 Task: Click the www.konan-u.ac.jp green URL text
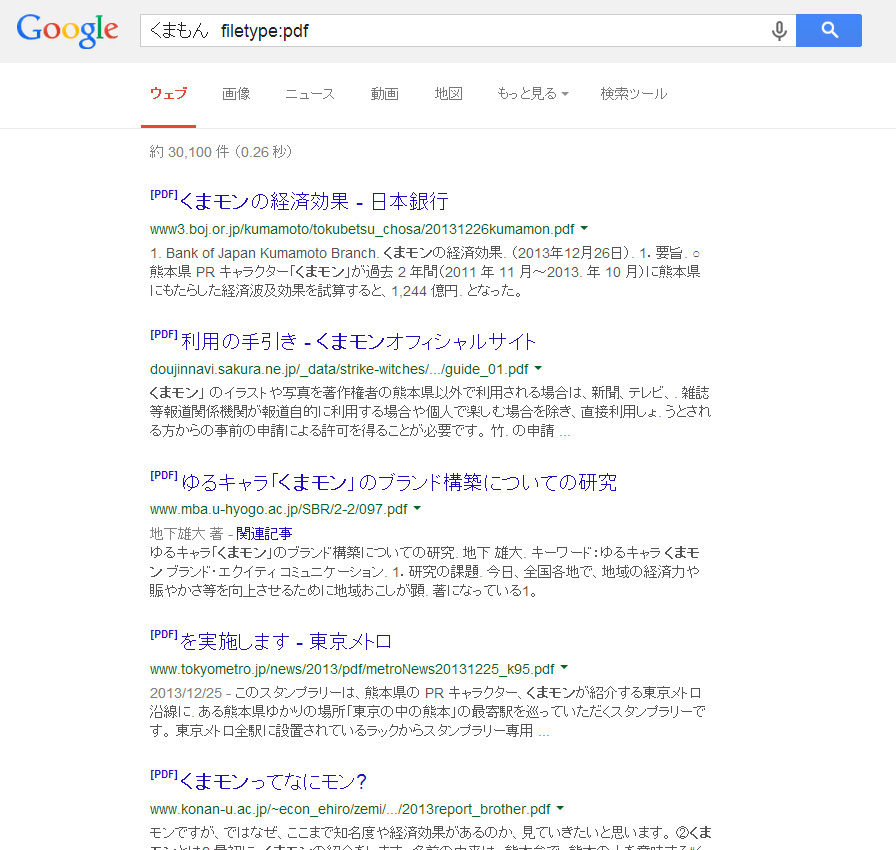350,809
